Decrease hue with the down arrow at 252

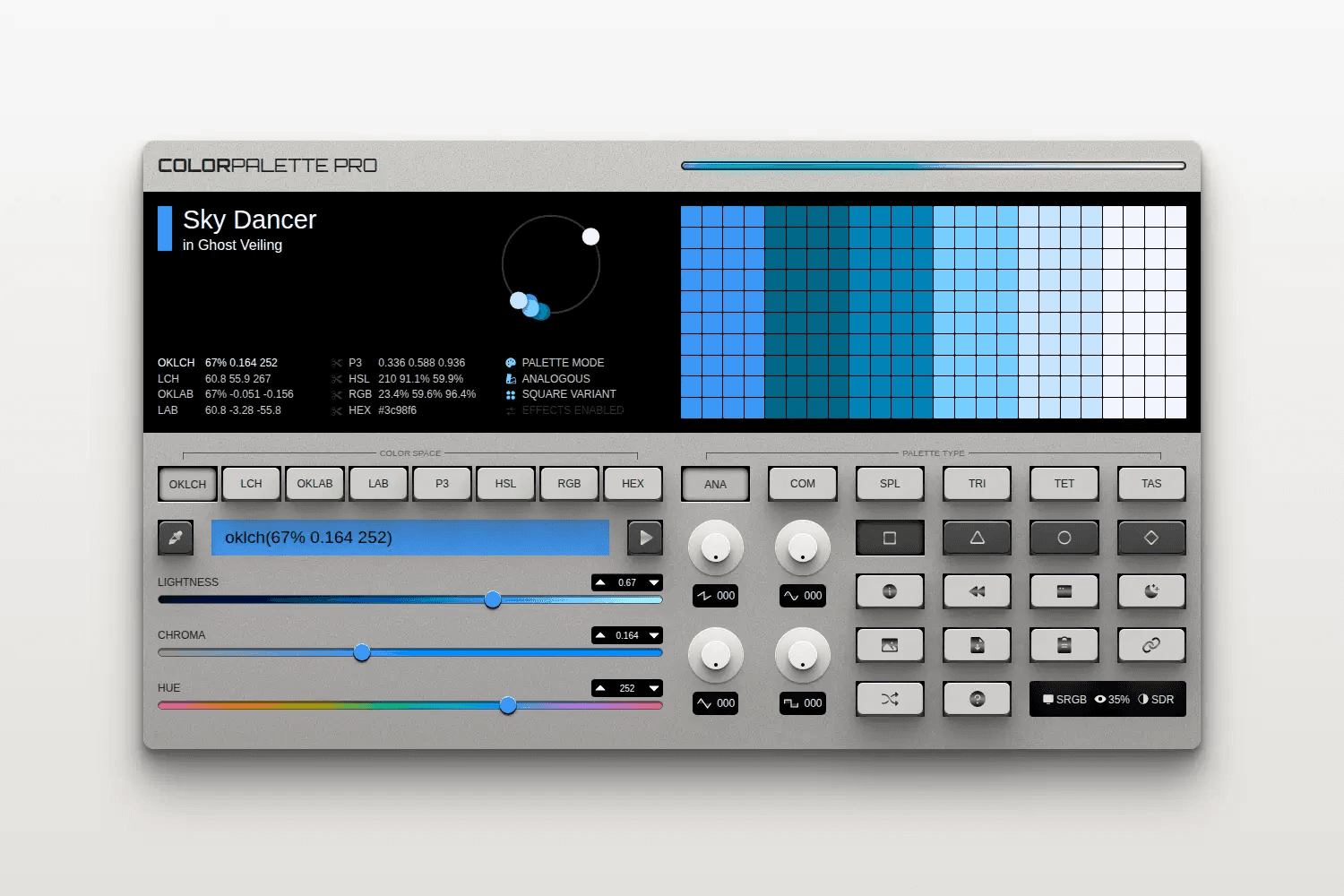tap(654, 688)
